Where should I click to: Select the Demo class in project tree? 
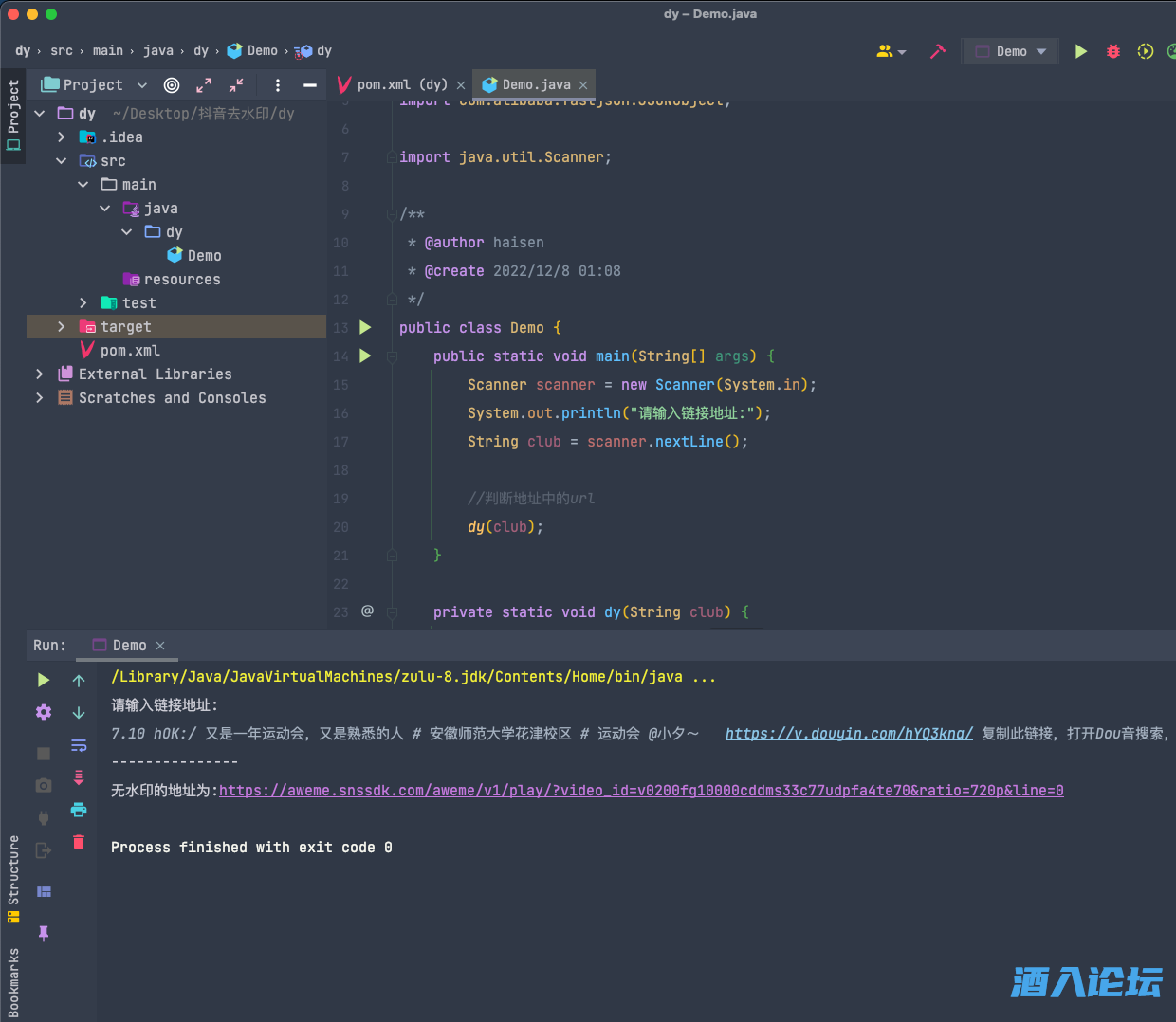point(204,256)
